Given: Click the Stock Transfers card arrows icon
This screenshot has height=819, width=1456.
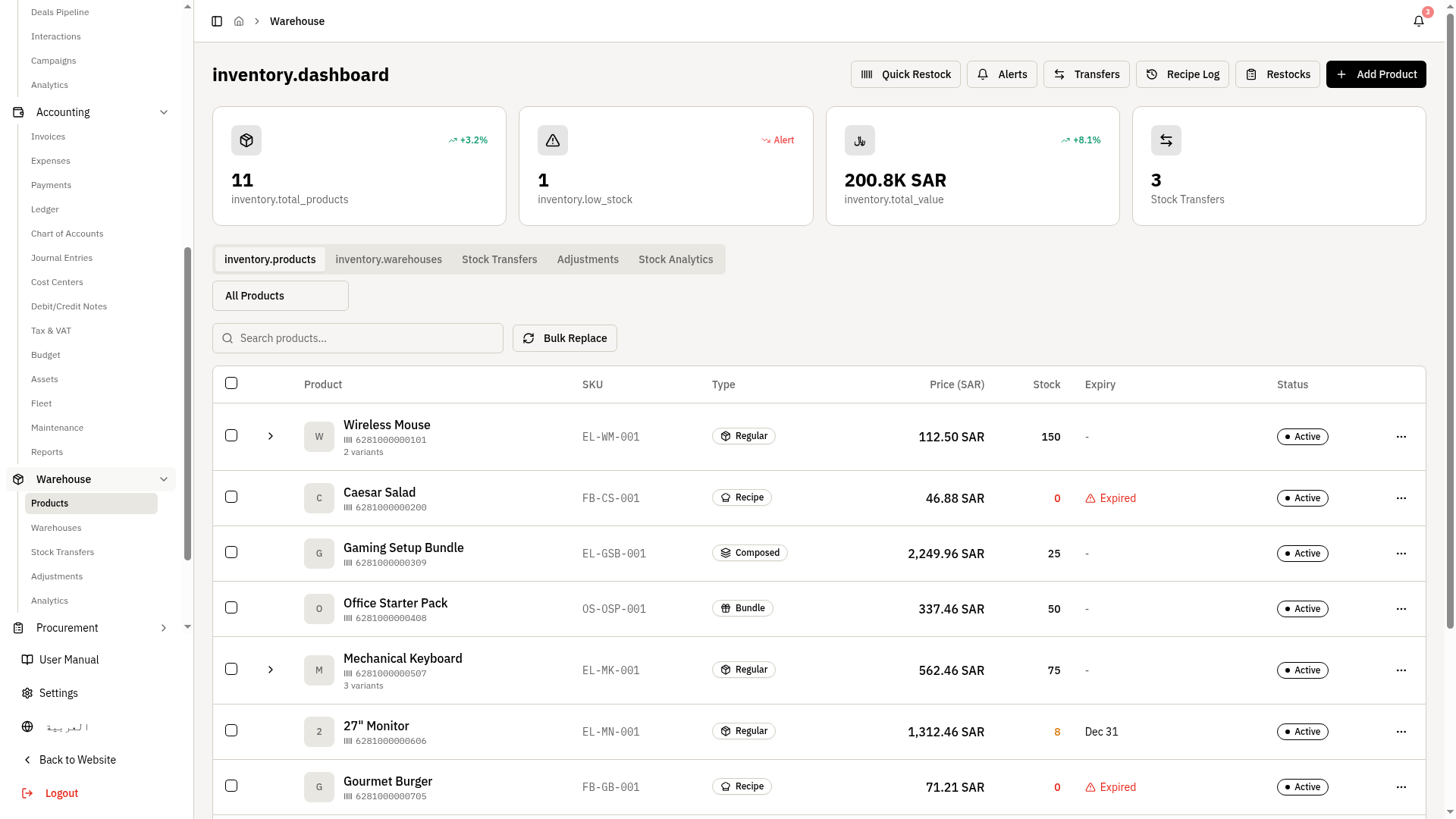Looking at the screenshot, I should (1166, 140).
